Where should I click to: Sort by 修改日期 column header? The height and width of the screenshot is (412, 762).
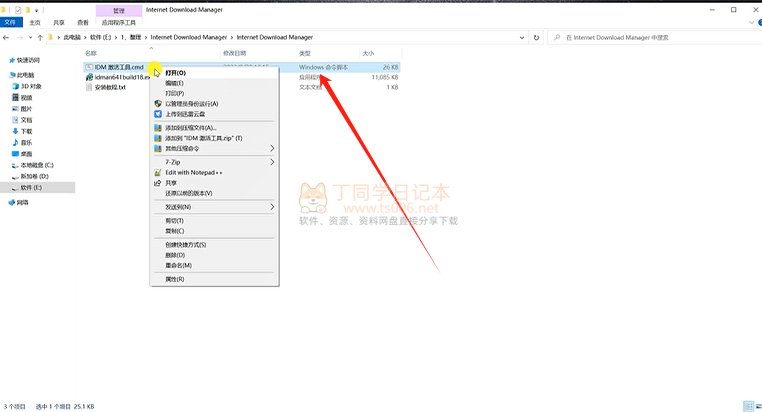click(235, 53)
